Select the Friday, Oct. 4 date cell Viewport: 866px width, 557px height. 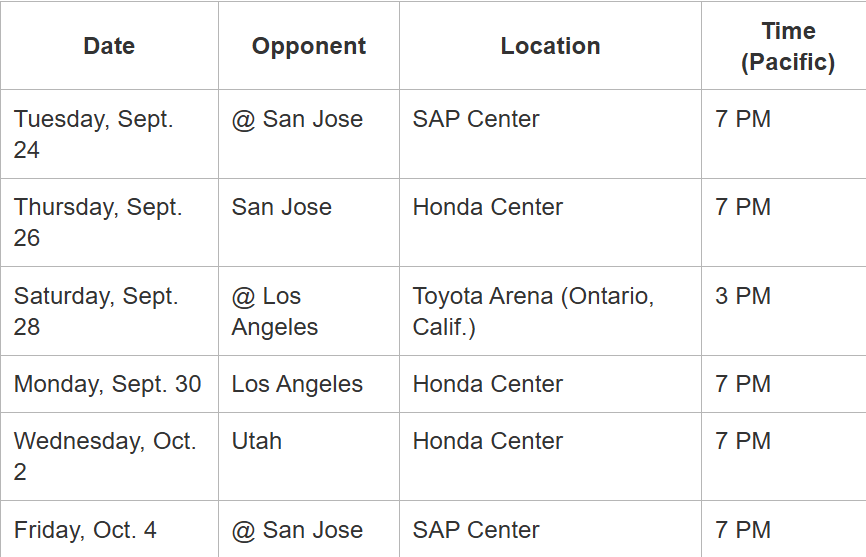tap(86, 530)
